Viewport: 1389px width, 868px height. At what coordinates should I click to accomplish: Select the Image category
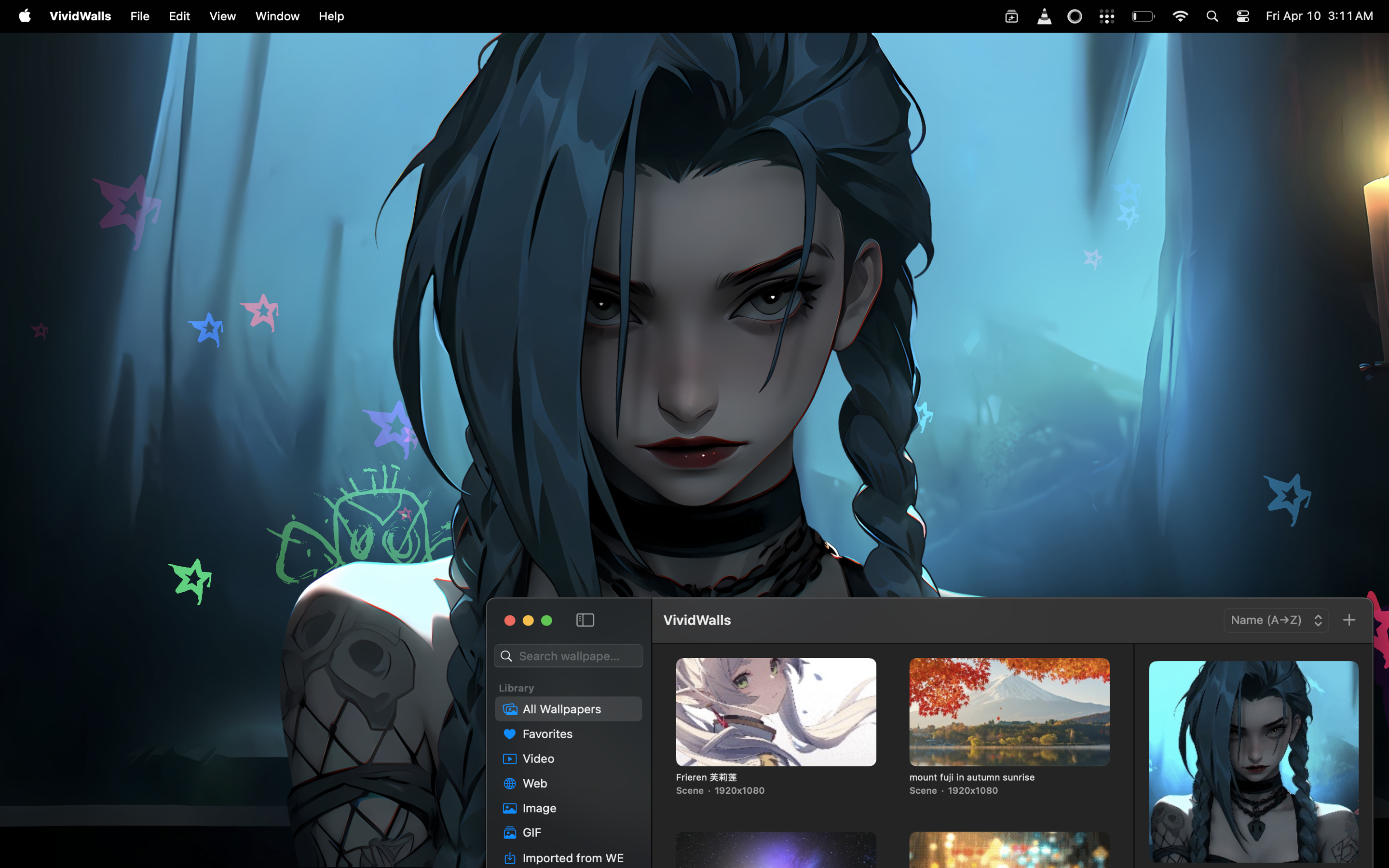pyautogui.click(x=568, y=808)
